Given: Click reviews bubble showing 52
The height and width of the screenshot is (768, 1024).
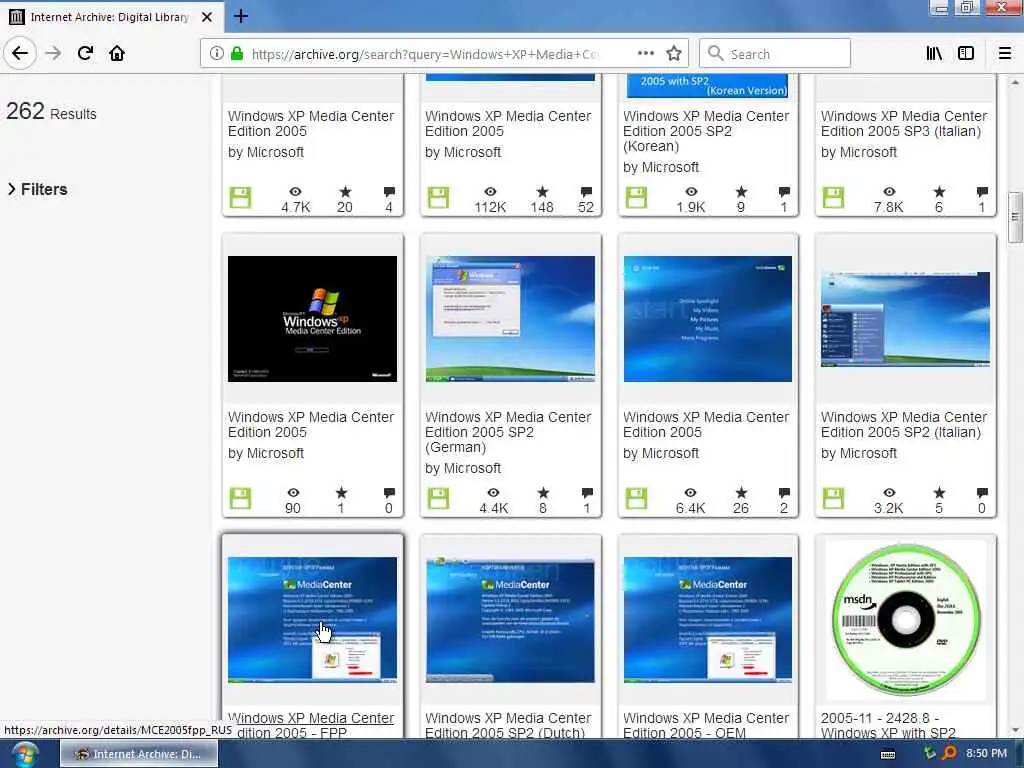Looking at the screenshot, I should (x=586, y=192).
